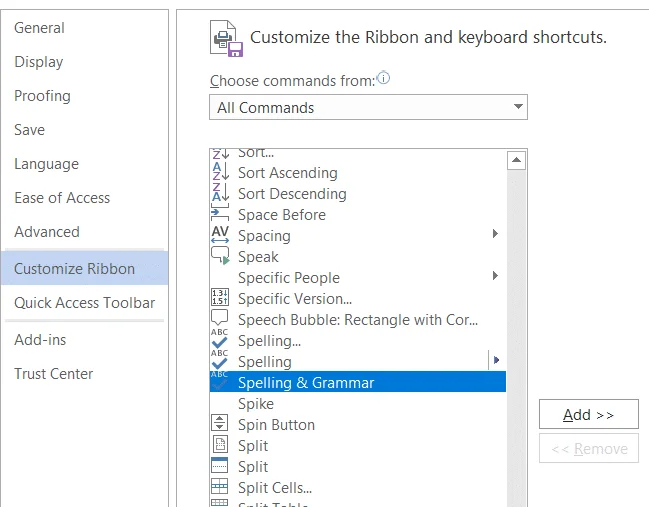649x507 pixels.
Task: Click the Speak speech-bubble icon
Action: click(220, 256)
